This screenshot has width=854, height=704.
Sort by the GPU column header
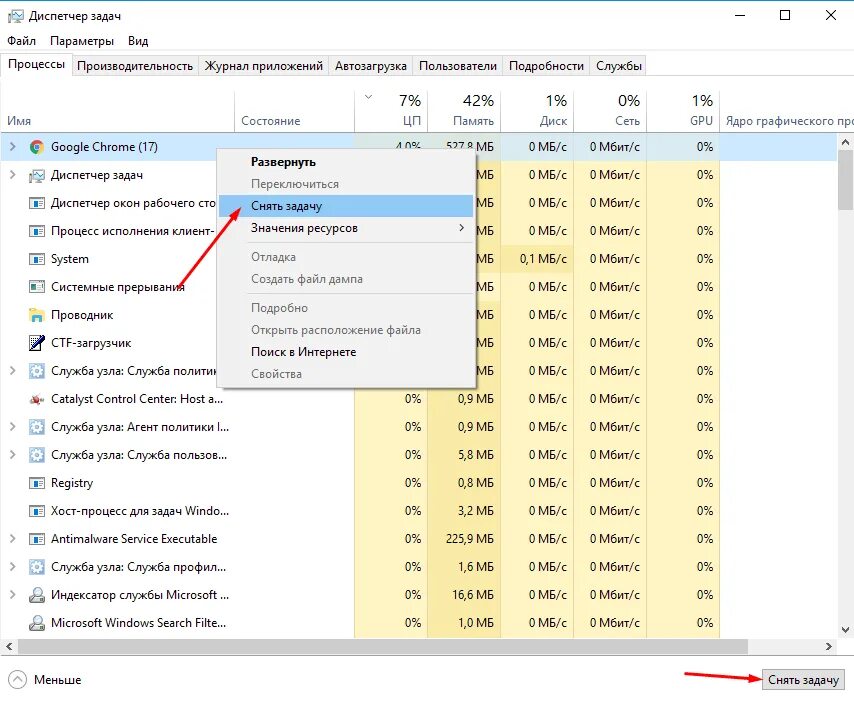(683, 111)
